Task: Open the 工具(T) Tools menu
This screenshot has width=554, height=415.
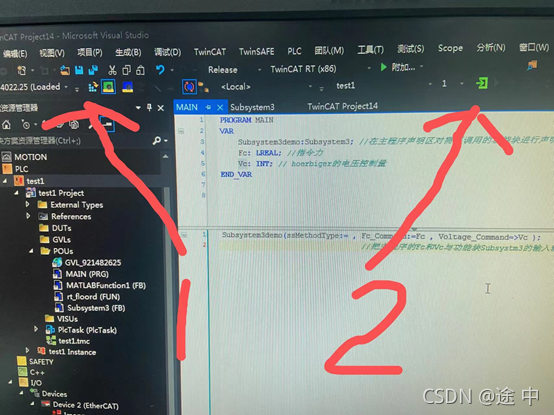Action: (370, 50)
